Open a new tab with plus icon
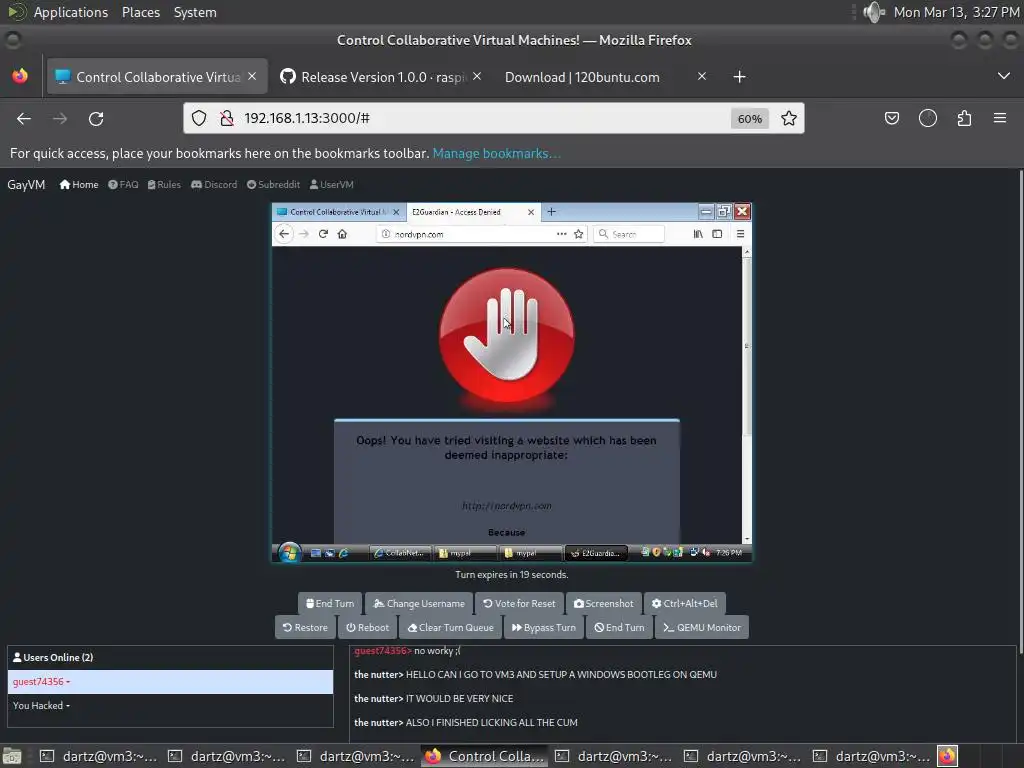This screenshot has height=768, width=1024. tap(739, 77)
